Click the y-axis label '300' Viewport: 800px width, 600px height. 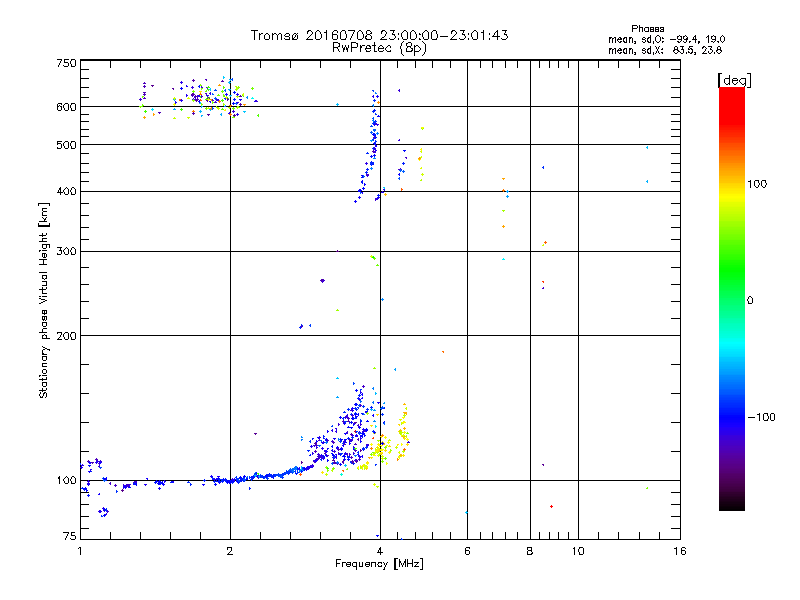click(x=66, y=252)
